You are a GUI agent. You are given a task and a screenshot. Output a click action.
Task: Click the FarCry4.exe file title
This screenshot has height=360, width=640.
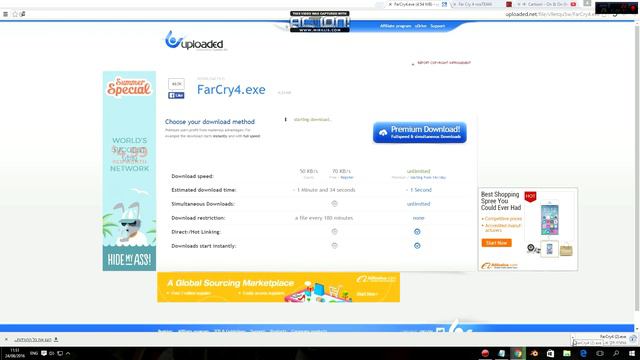click(231, 90)
